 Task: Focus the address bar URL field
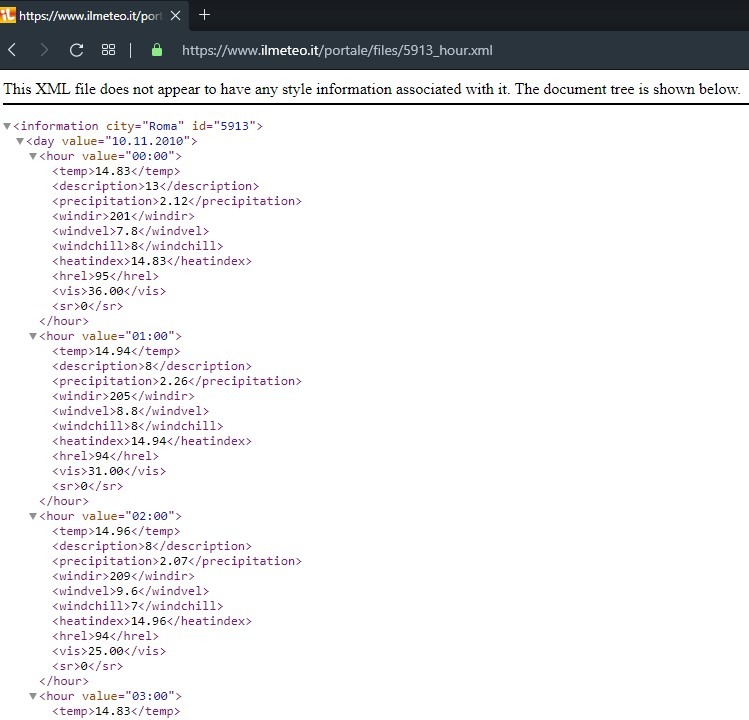(337, 50)
